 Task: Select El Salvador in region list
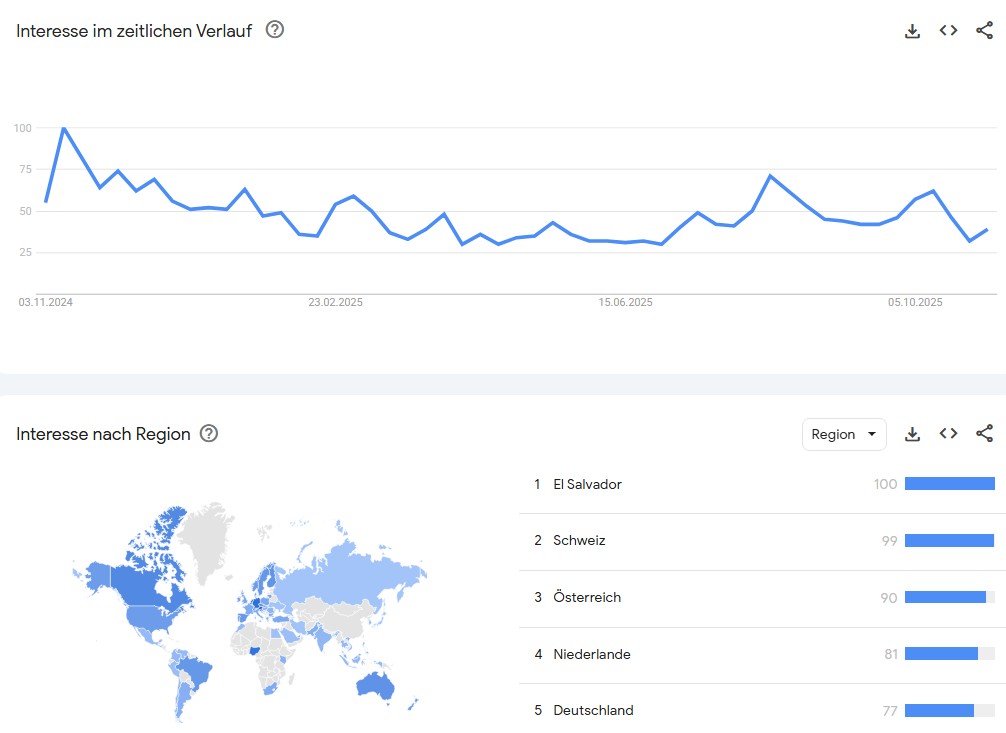(x=587, y=484)
